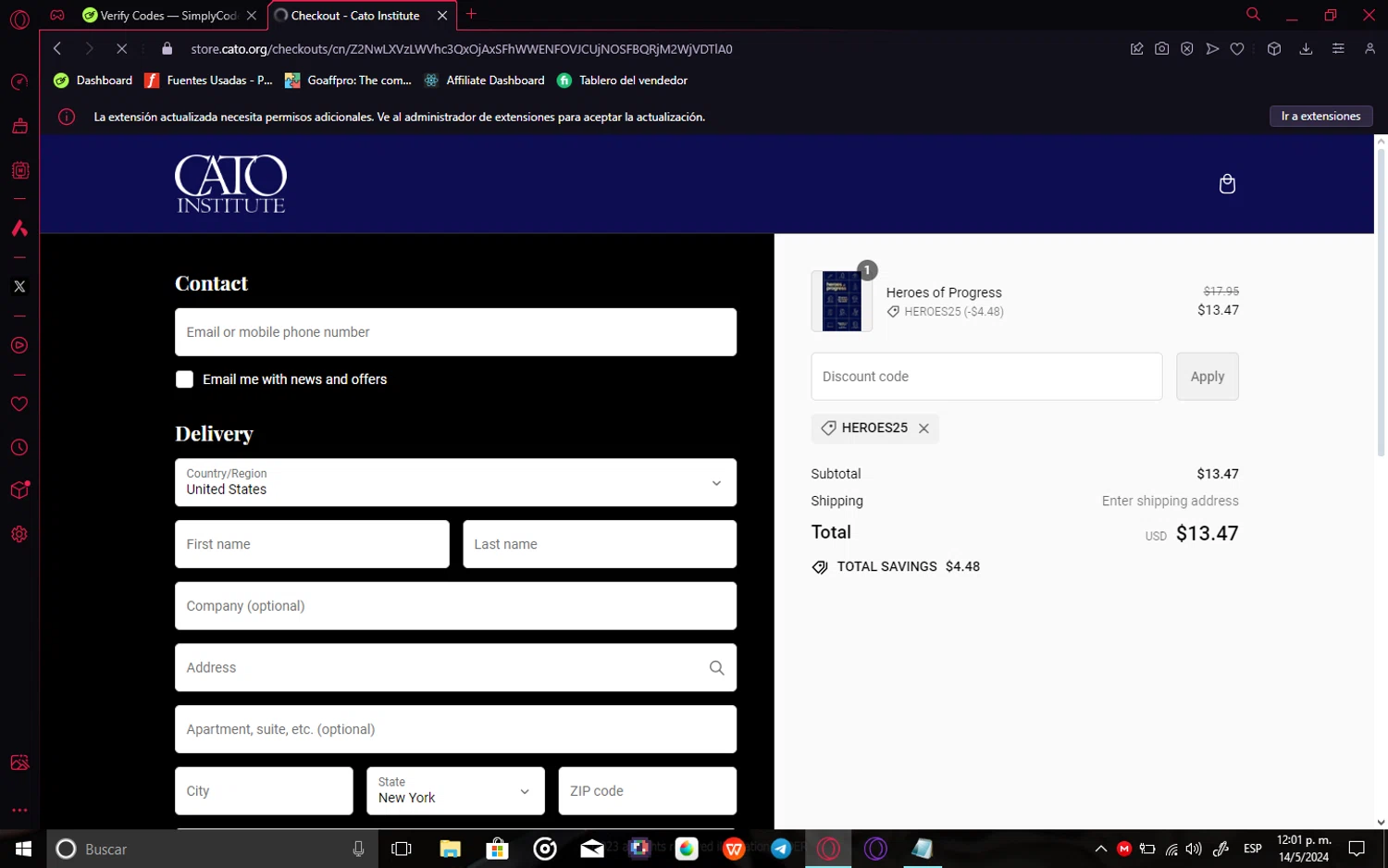The height and width of the screenshot is (868, 1388).
Task: Go back using browser back arrow
Action: pyautogui.click(x=57, y=49)
